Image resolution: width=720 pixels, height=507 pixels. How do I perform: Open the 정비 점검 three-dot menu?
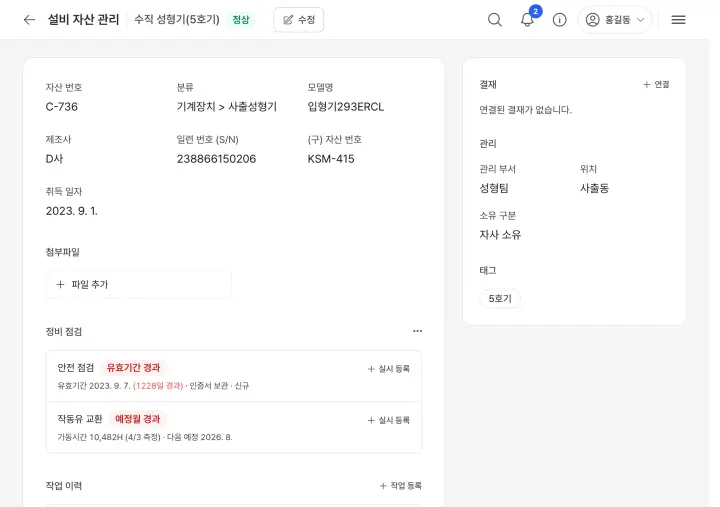click(x=417, y=331)
